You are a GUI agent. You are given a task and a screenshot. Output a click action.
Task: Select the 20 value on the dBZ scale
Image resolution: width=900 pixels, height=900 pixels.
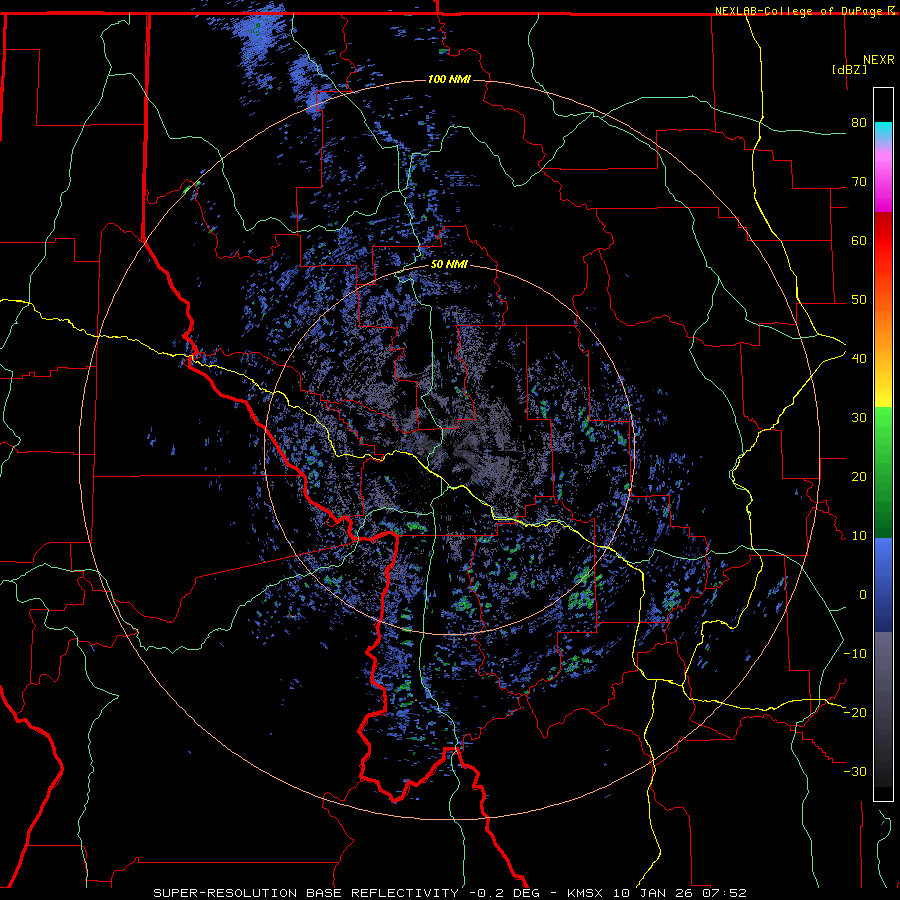[x=859, y=477]
